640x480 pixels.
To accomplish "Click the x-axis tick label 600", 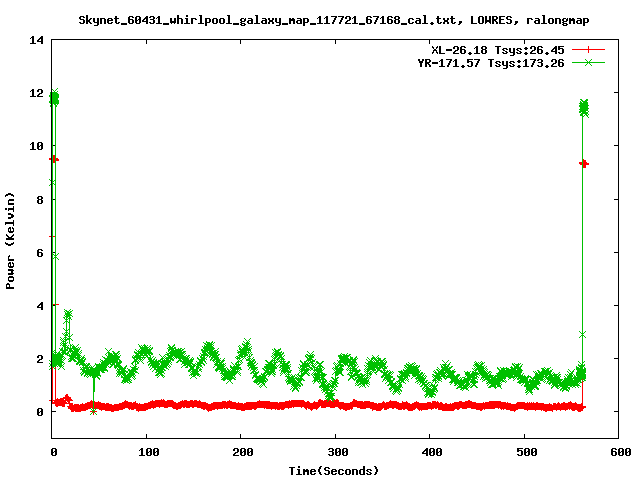I will (x=621, y=452).
